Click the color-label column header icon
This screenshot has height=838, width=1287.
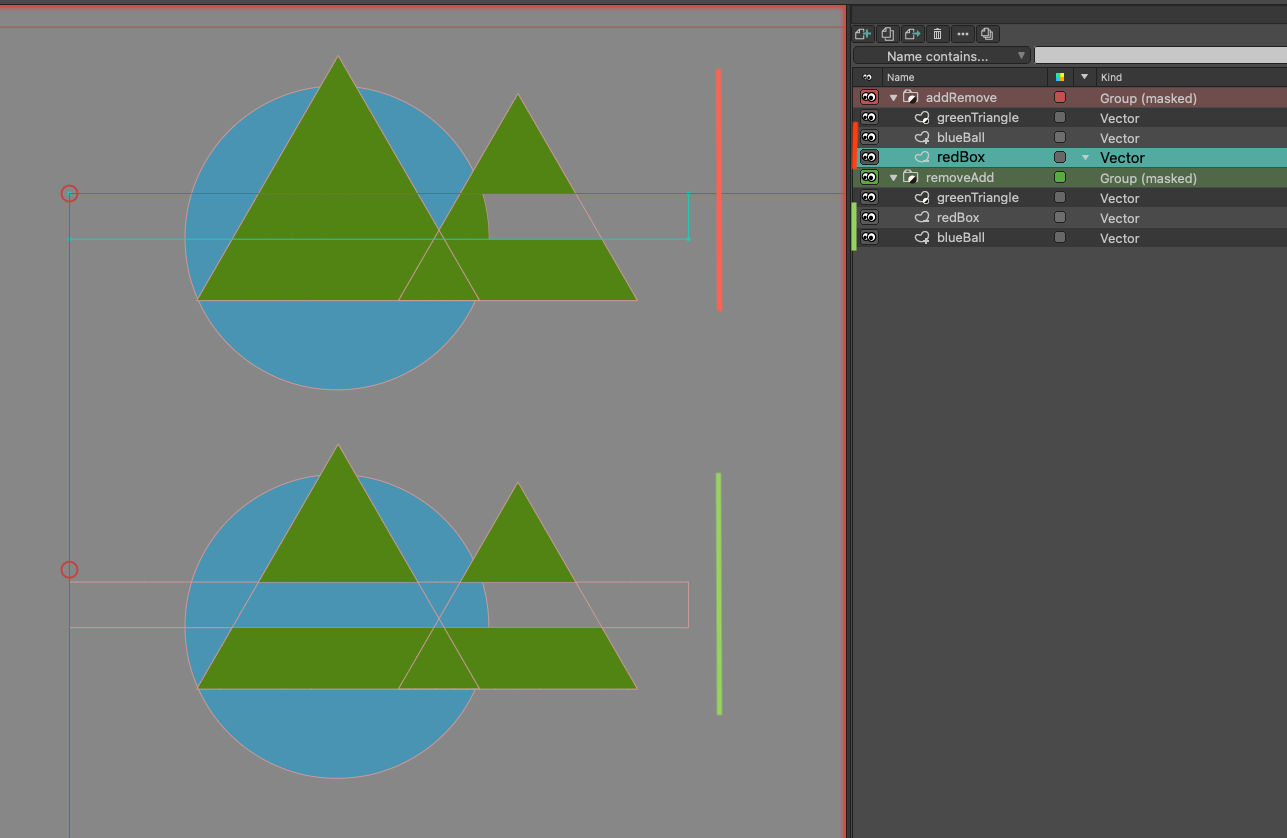1060,77
